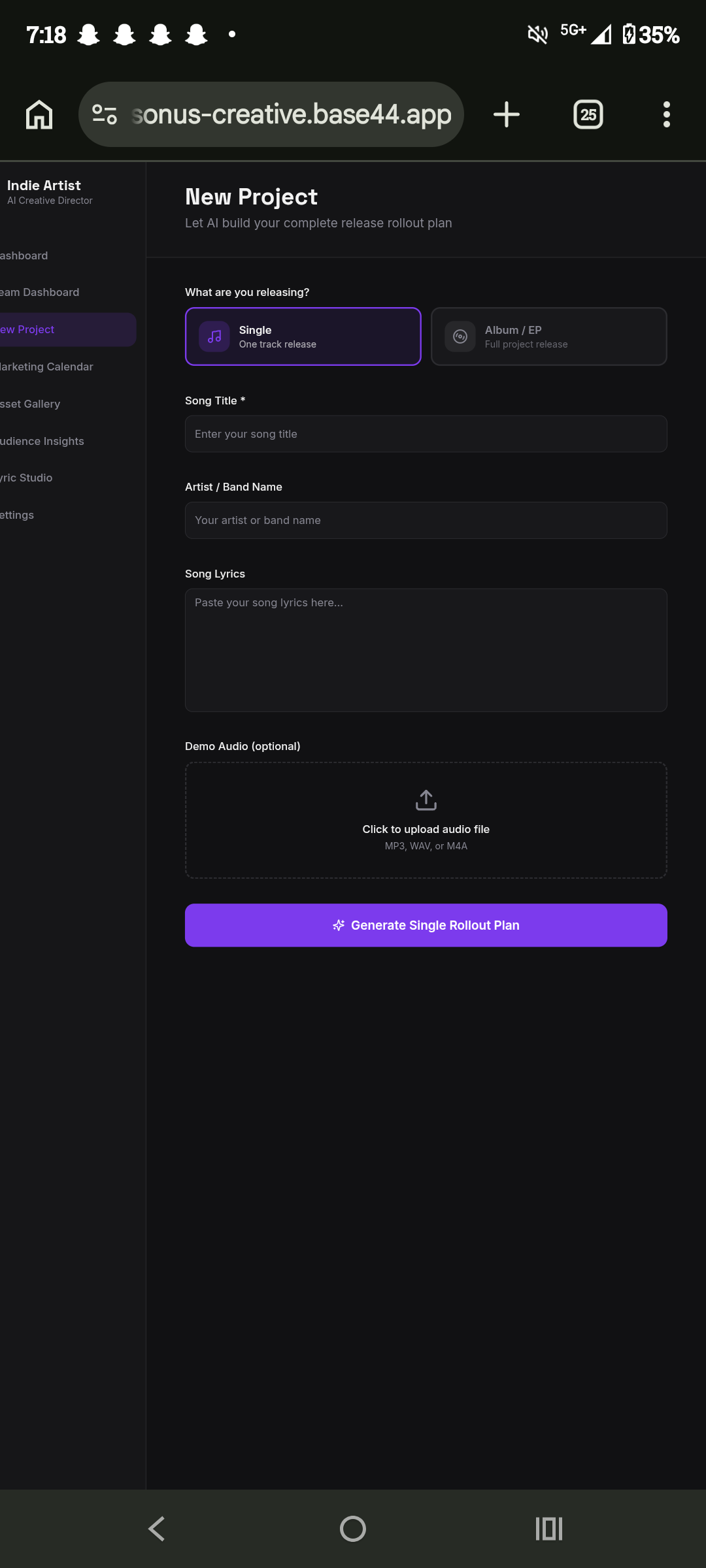
Task: Select Album / EP full project release
Action: coord(549,336)
